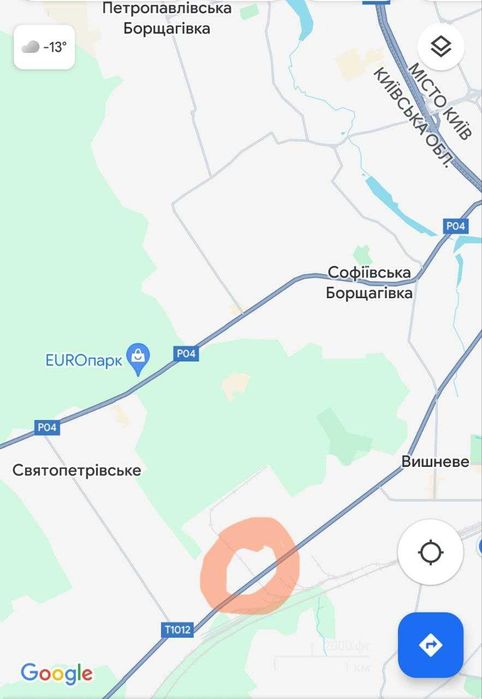This screenshot has width=482, height=699.
Task: Tap the P04 shield northeast of Софіївська Борщагівка
Action: click(x=456, y=226)
